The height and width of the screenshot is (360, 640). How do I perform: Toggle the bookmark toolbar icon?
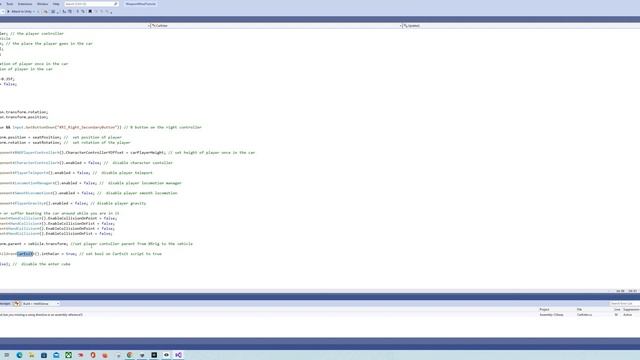pos(90,11)
